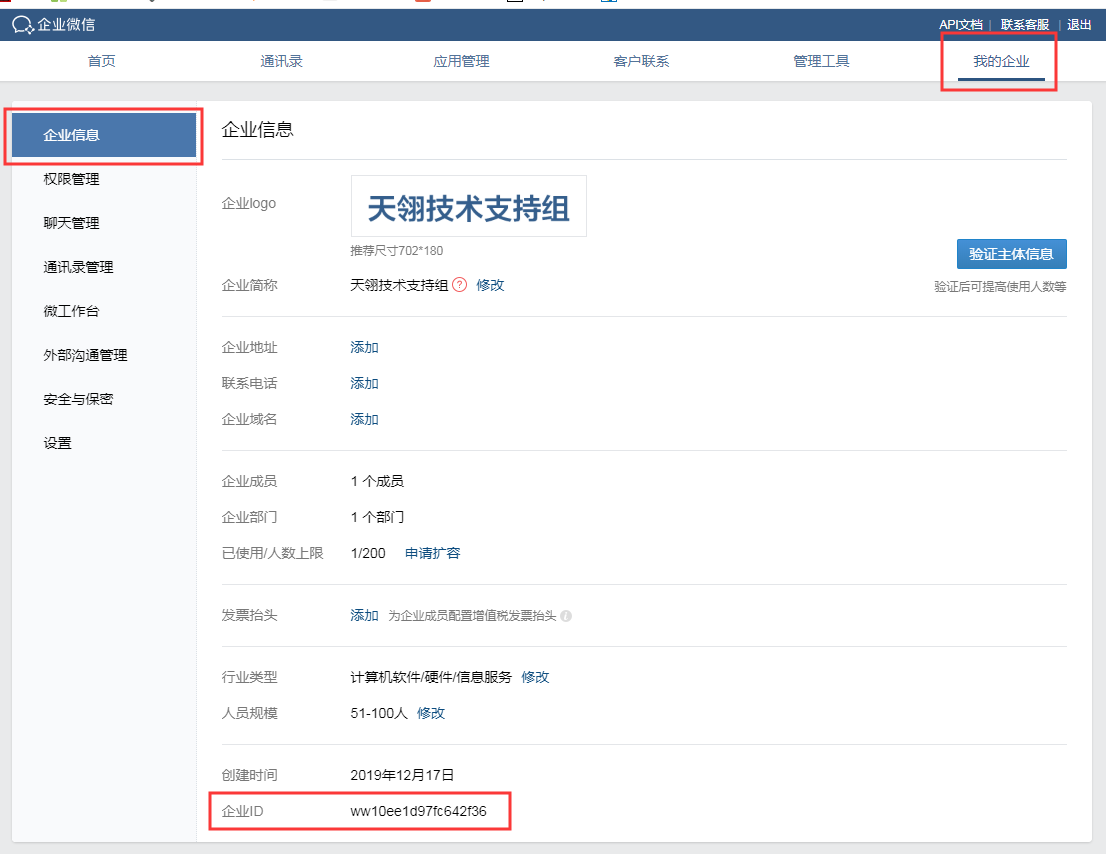The height and width of the screenshot is (854, 1106).
Task: Click the 企业微信 logo icon
Action: (x=23, y=25)
